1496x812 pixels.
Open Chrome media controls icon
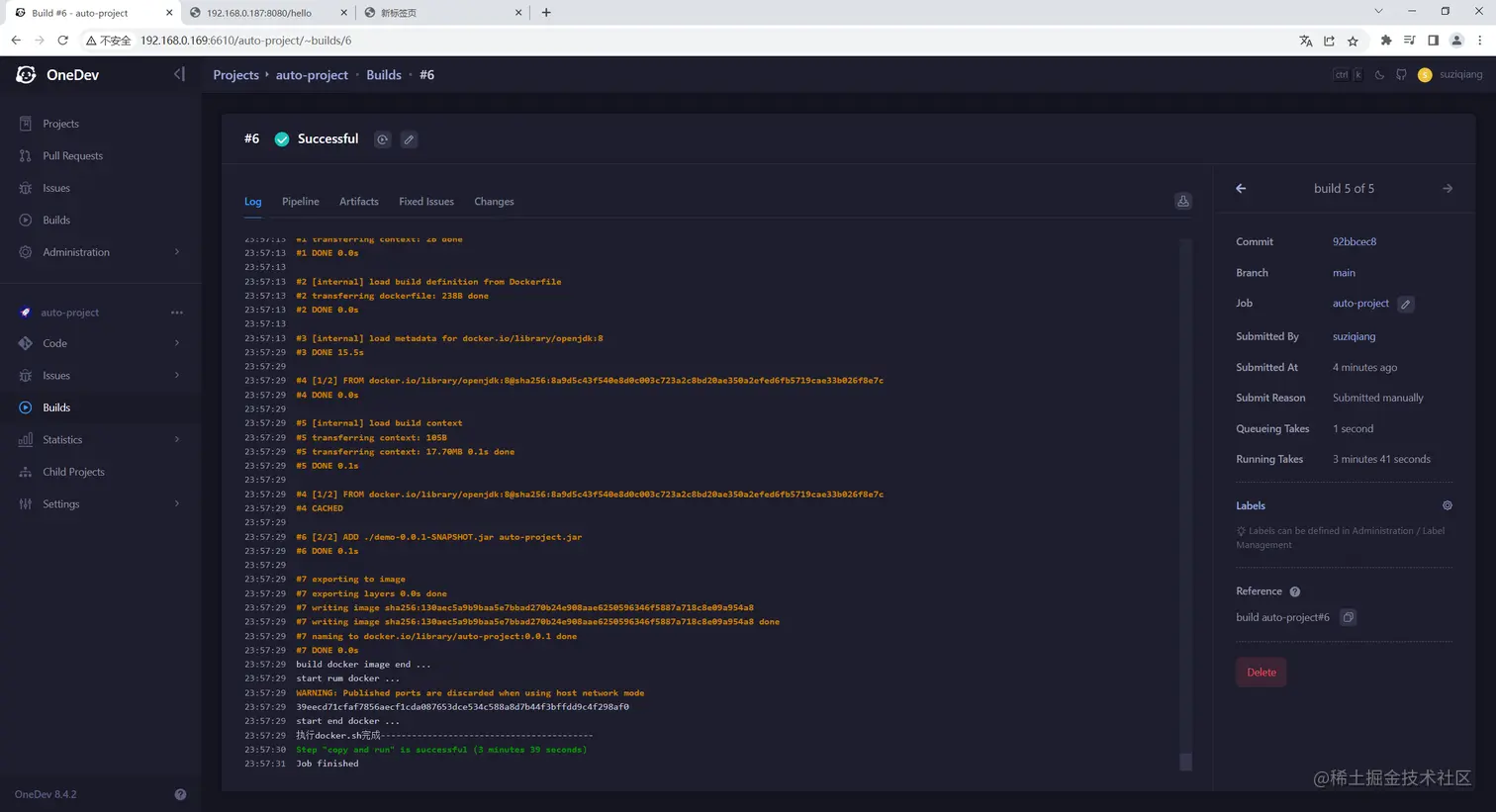[x=1409, y=41]
